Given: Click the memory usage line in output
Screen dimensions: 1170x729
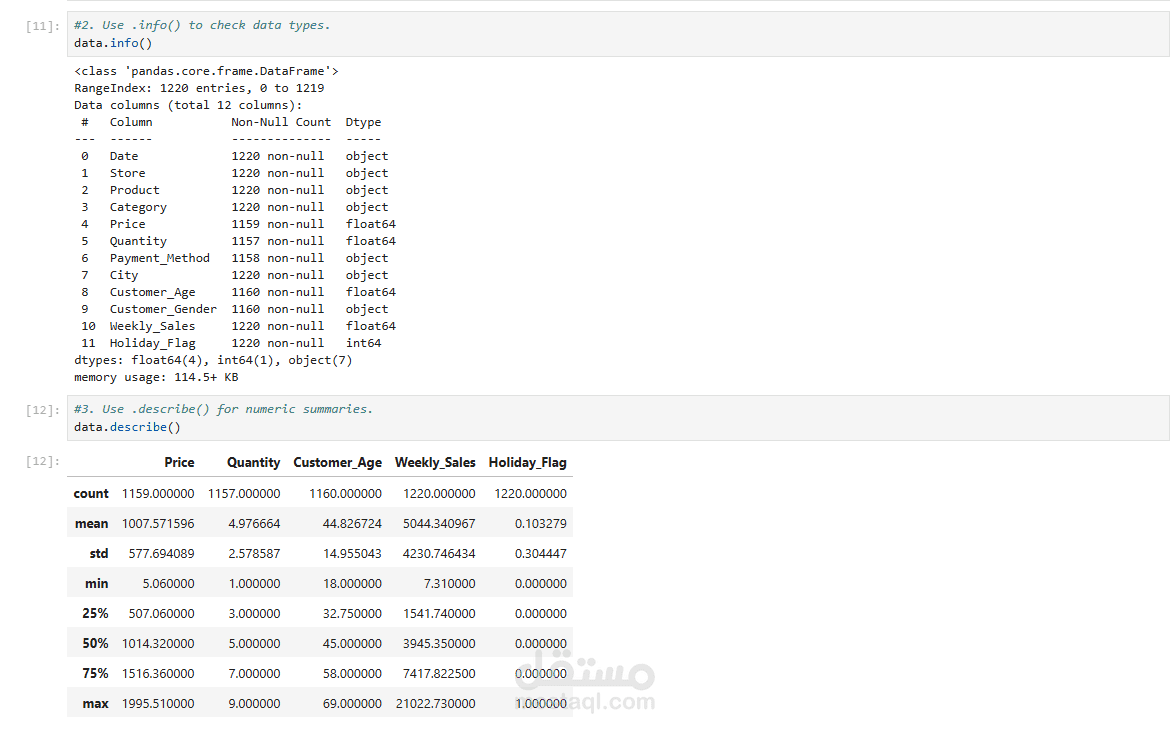Looking at the screenshot, I should [x=156, y=377].
